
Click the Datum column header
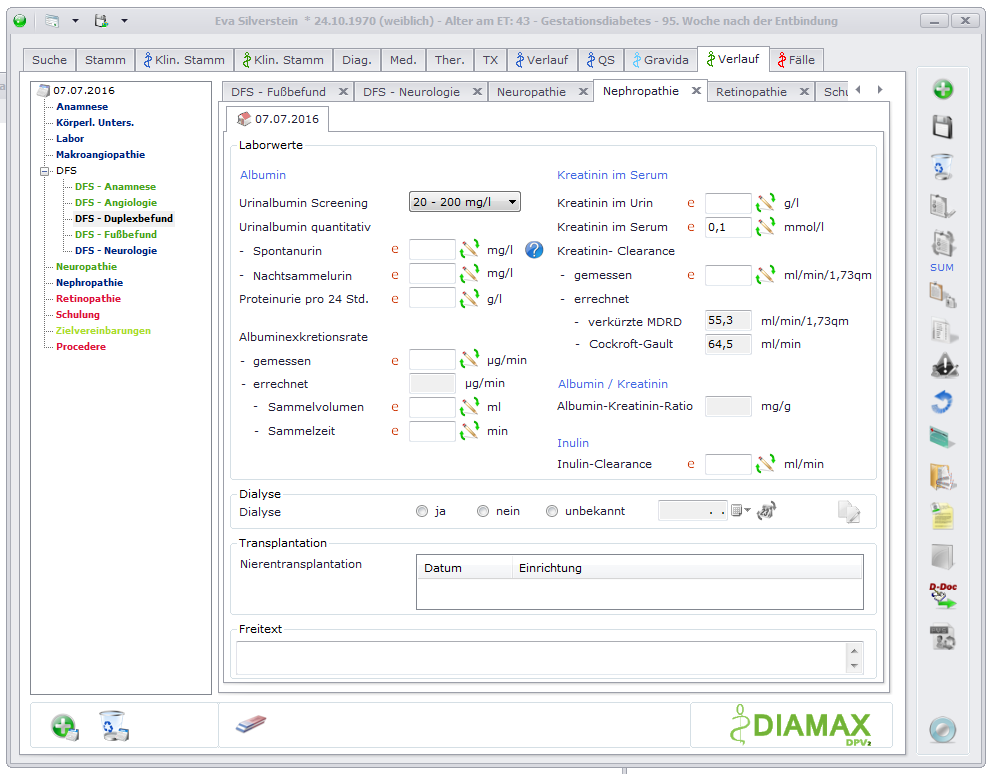(x=464, y=568)
